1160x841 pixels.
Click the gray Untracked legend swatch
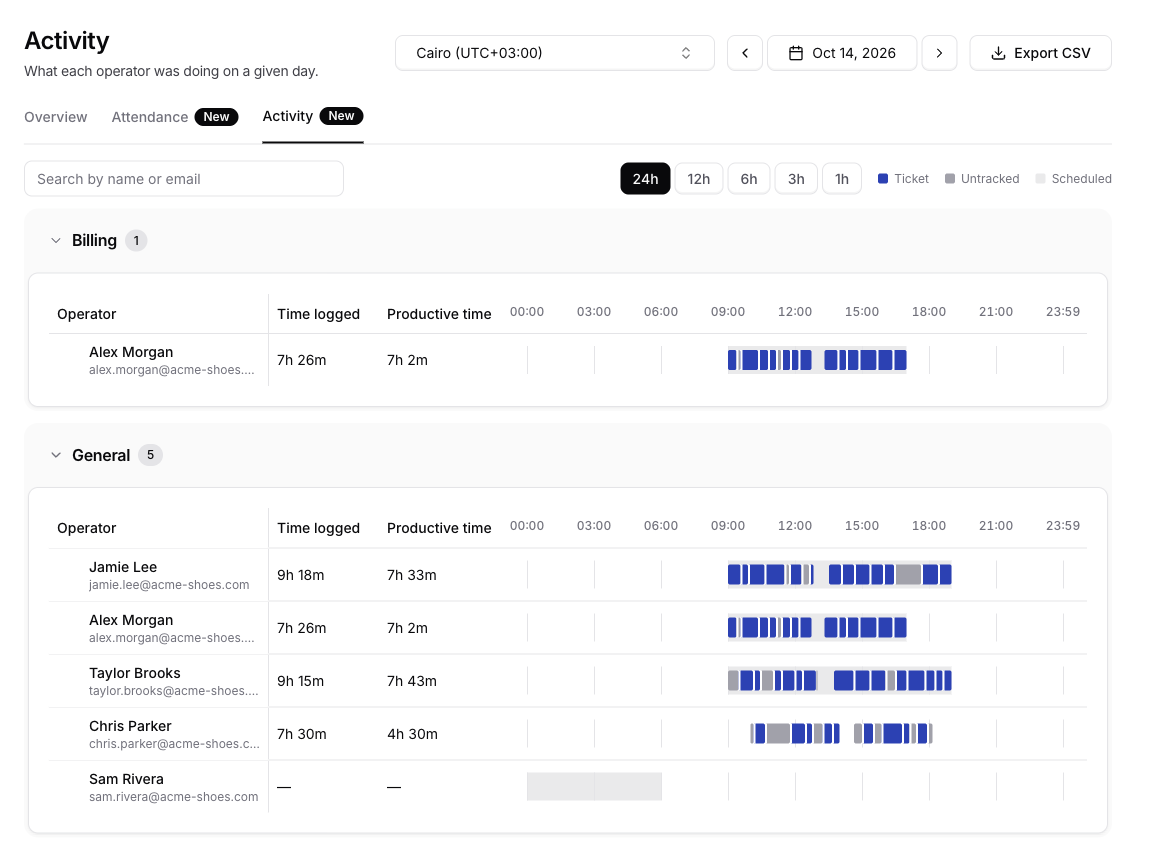tap(950, 179)
